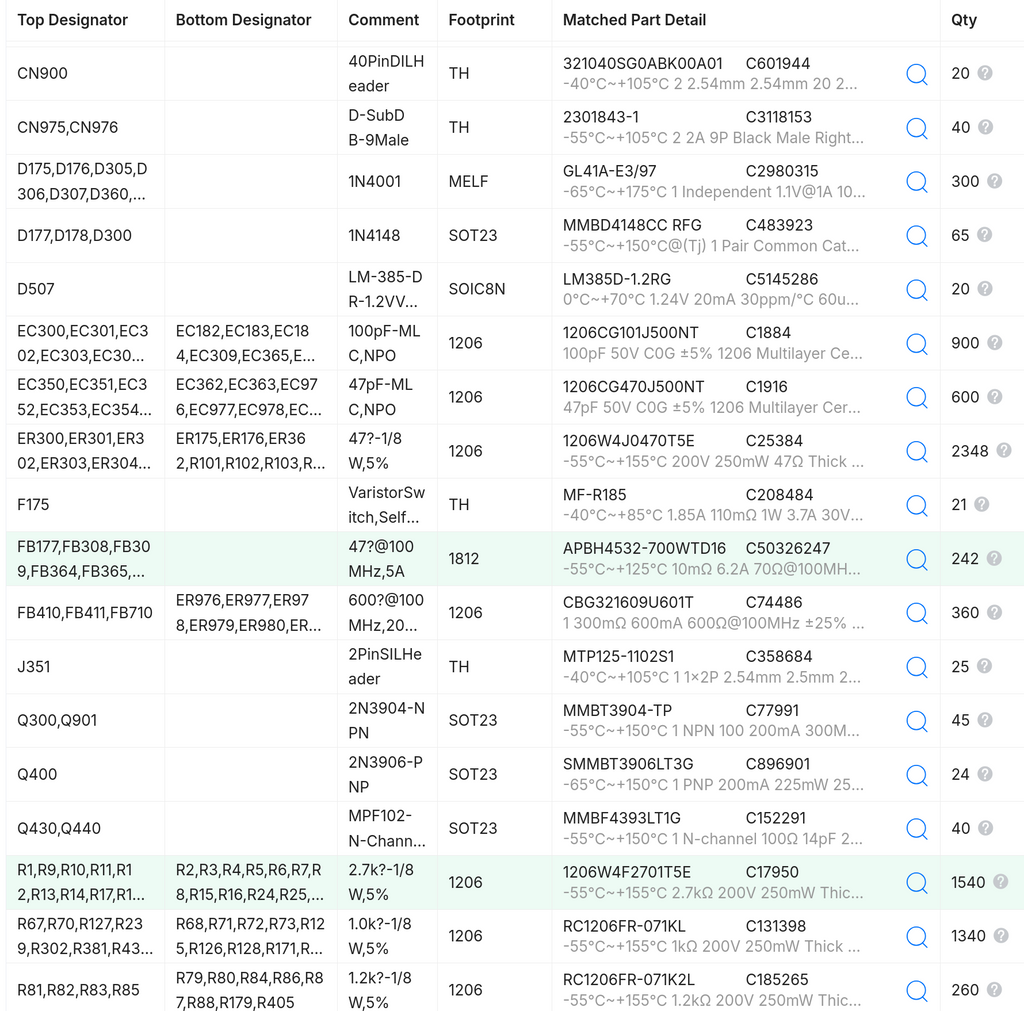The height and width of the screenshot is (1011, 1024).
Task: Click search icon for MF-R185 fuse
Action: click(x=917, y=505)
